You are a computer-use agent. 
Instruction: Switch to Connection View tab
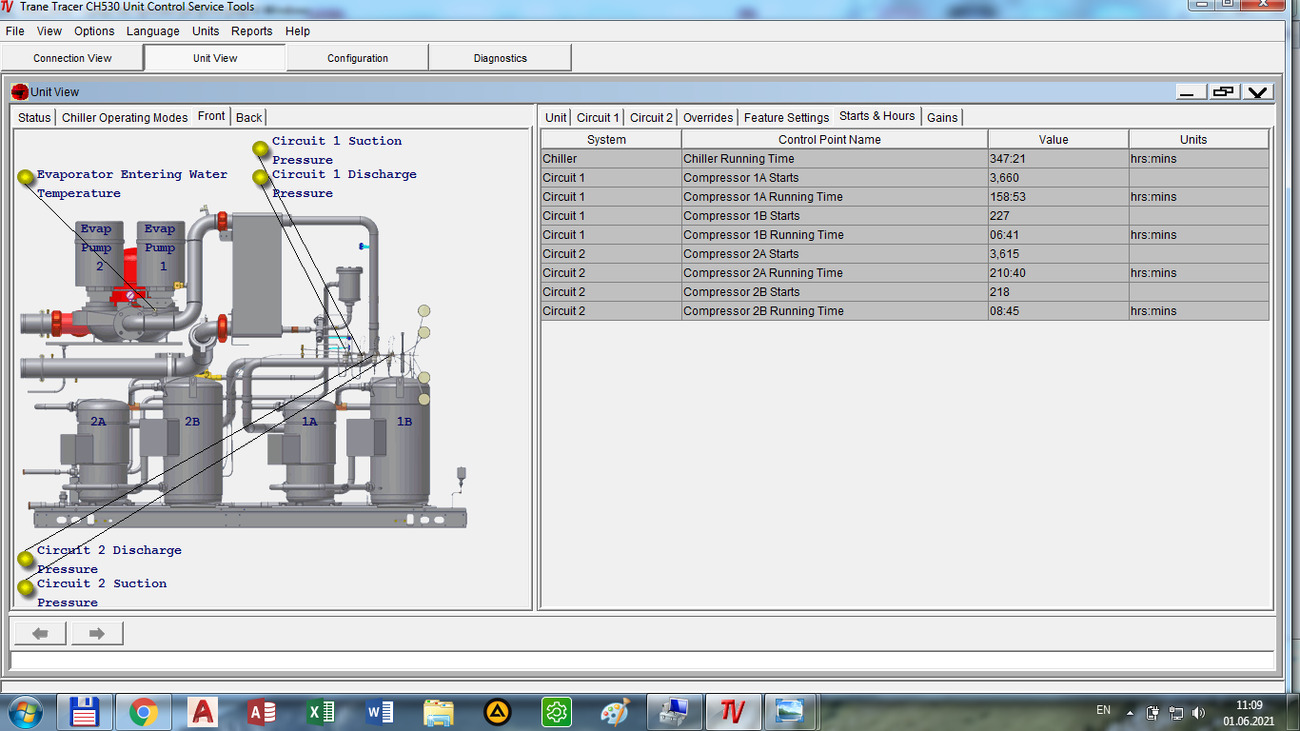click(x=72, y=58)
